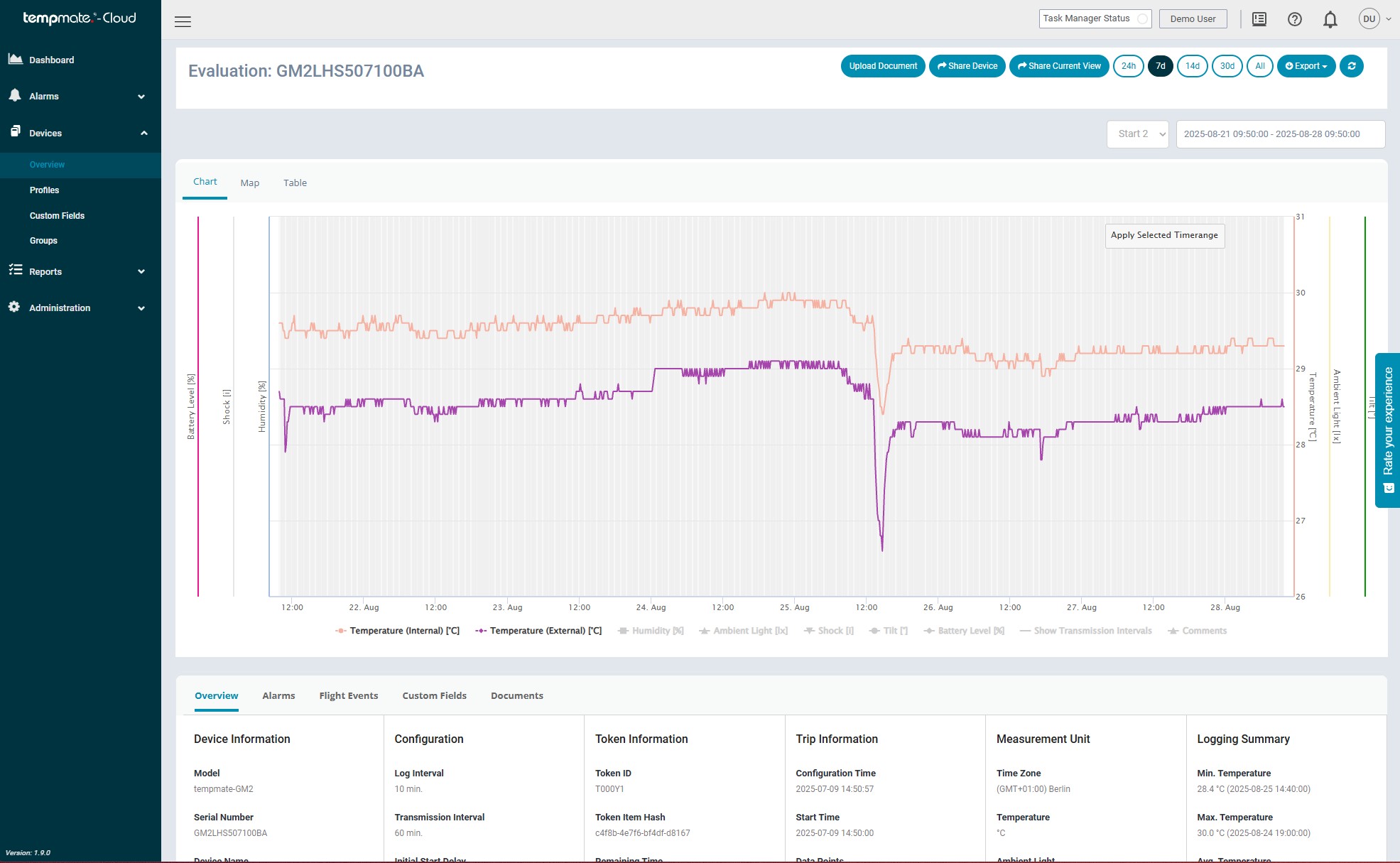
Task: Open the hamburger sidebar menu
Action: coord(183,21)
